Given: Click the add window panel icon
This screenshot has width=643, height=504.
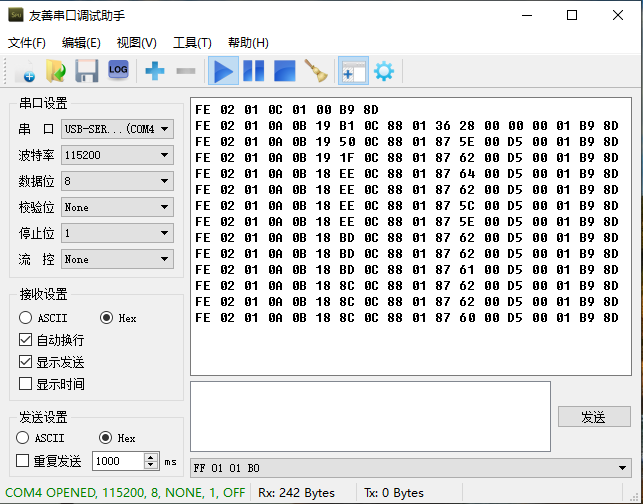Looking at the screenshot, I should tap(353, 71).
